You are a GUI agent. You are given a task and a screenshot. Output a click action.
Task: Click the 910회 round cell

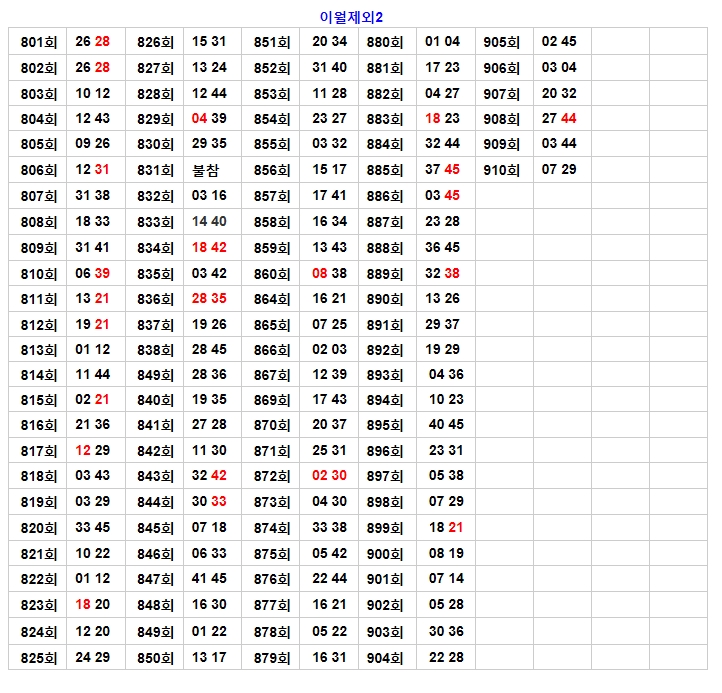point(502,170)
